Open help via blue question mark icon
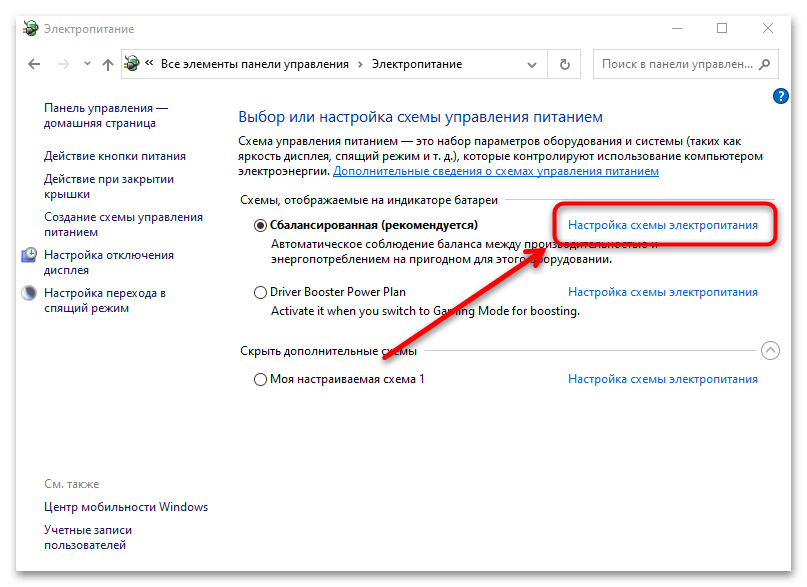This screenshot has height=587, width=807. tap(782, 96)
